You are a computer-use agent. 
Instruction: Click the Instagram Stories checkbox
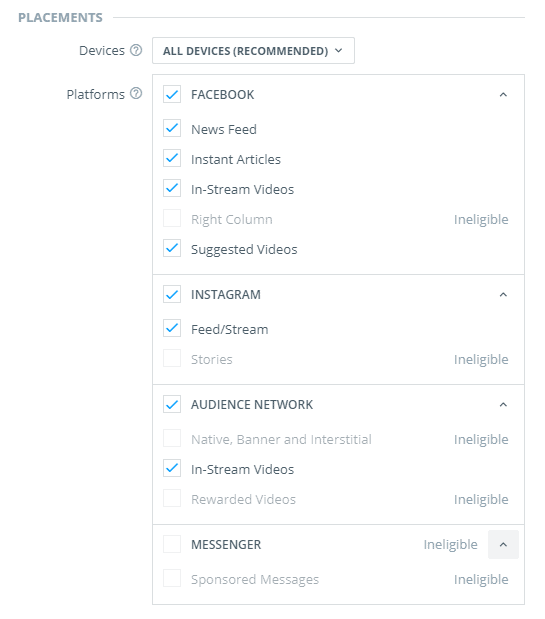pos(172,358)
